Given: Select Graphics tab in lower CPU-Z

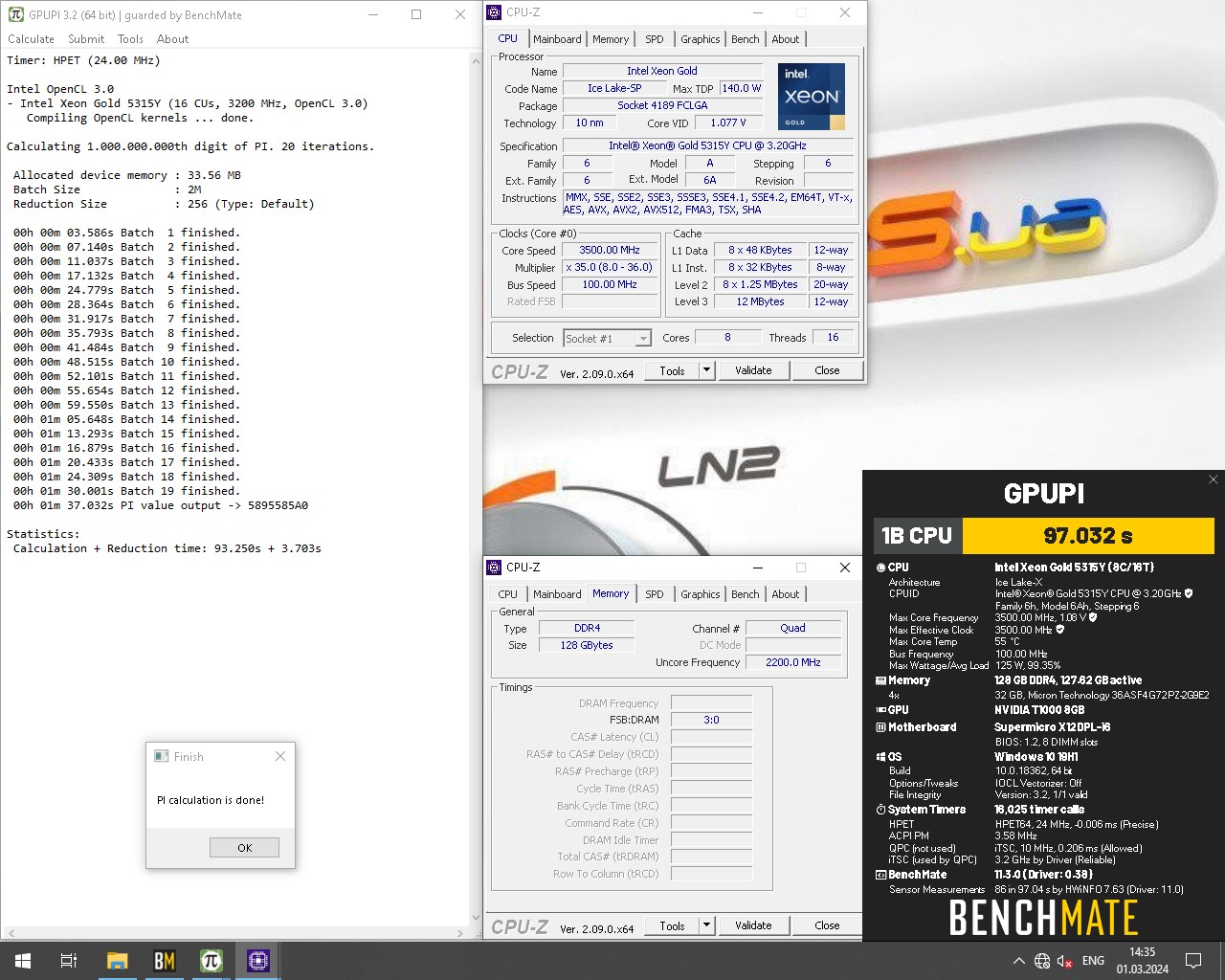Looking at the screenshot, I should click(700, 594).
